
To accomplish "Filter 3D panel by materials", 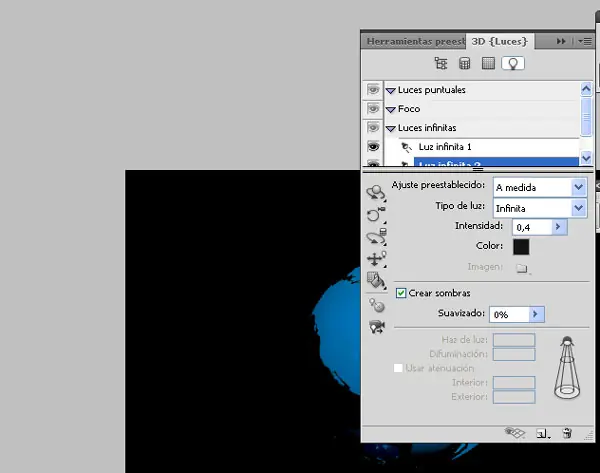I will (x=488, y=64).
